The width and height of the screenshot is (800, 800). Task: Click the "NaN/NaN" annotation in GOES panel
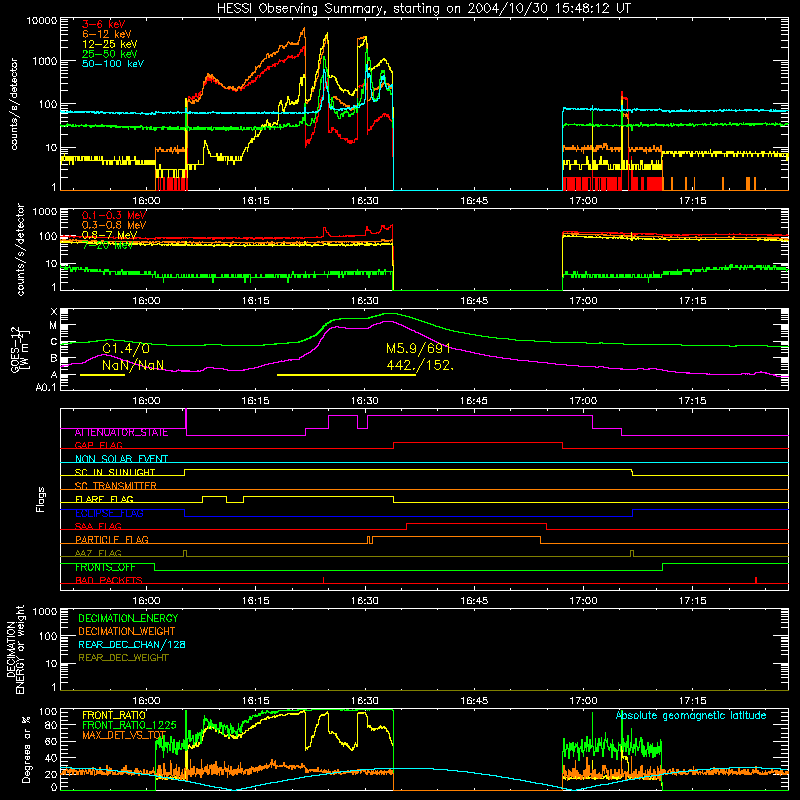click(133, 365)
